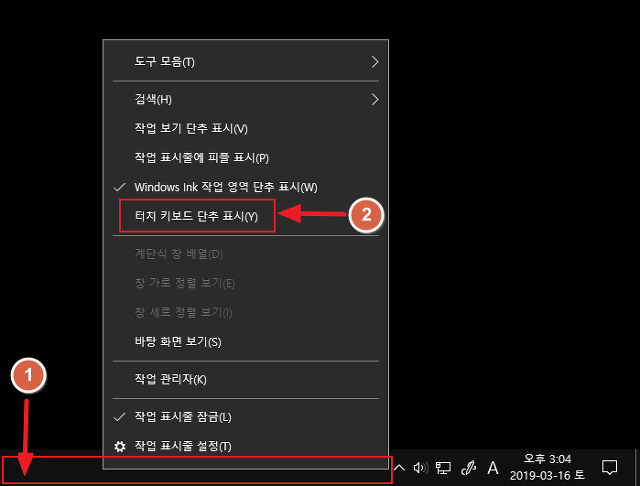Expand the arrow next to 검색(H)
The height and width of the screenshot is (486, 640).
375,99
